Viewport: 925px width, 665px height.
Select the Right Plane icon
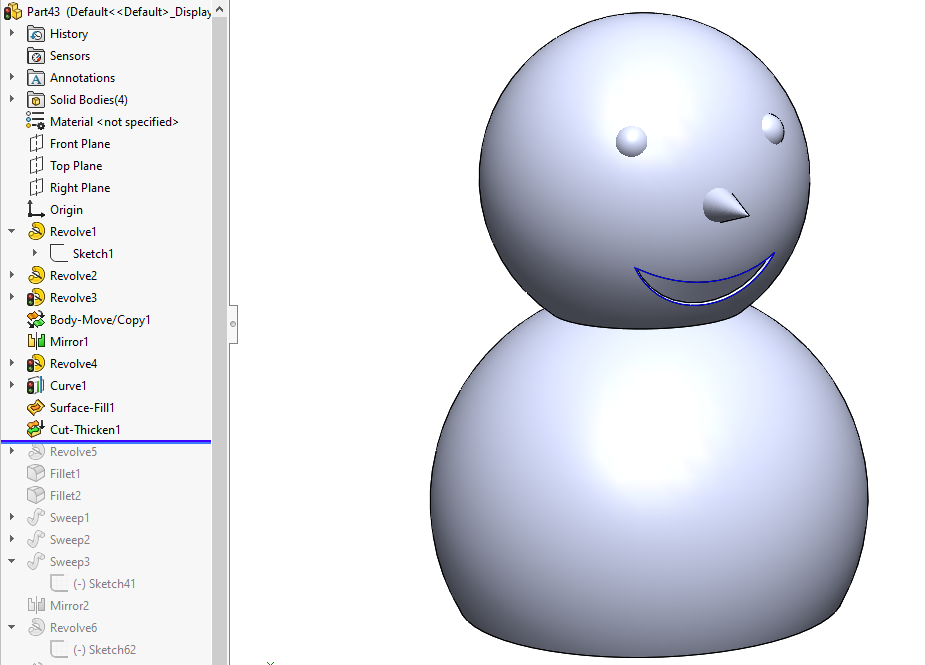[36, 188]
